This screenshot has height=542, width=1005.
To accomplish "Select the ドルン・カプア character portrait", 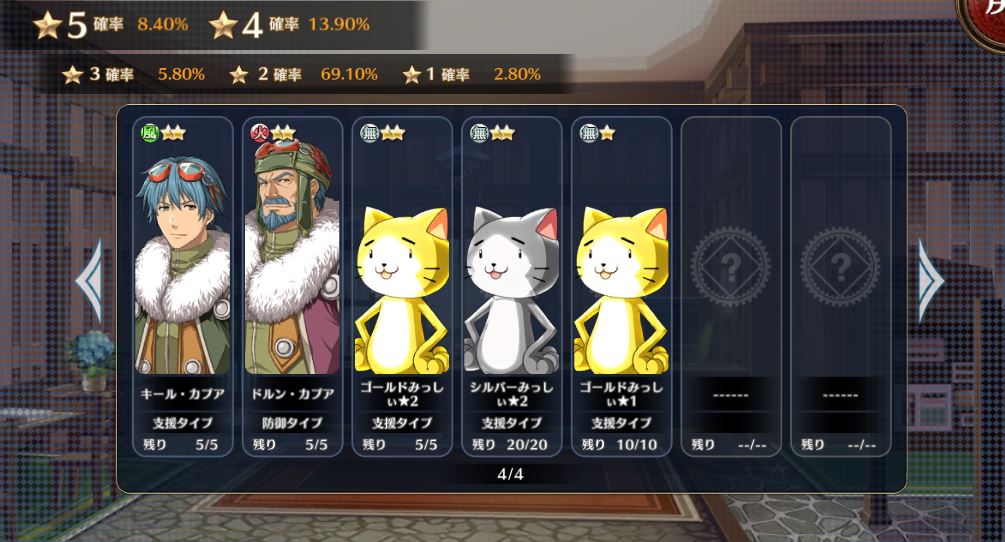I will point(292,256).
